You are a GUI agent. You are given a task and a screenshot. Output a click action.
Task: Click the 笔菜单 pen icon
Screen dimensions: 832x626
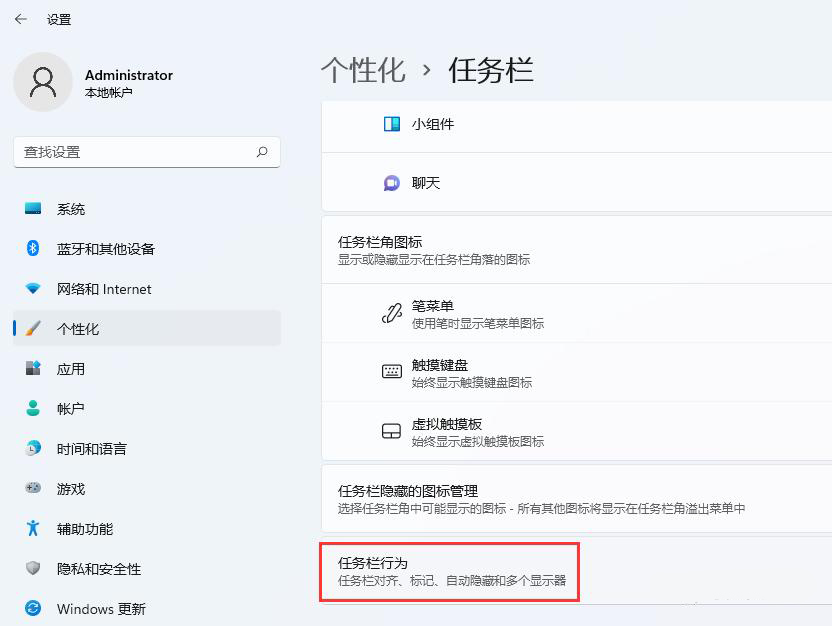(392, 314)
